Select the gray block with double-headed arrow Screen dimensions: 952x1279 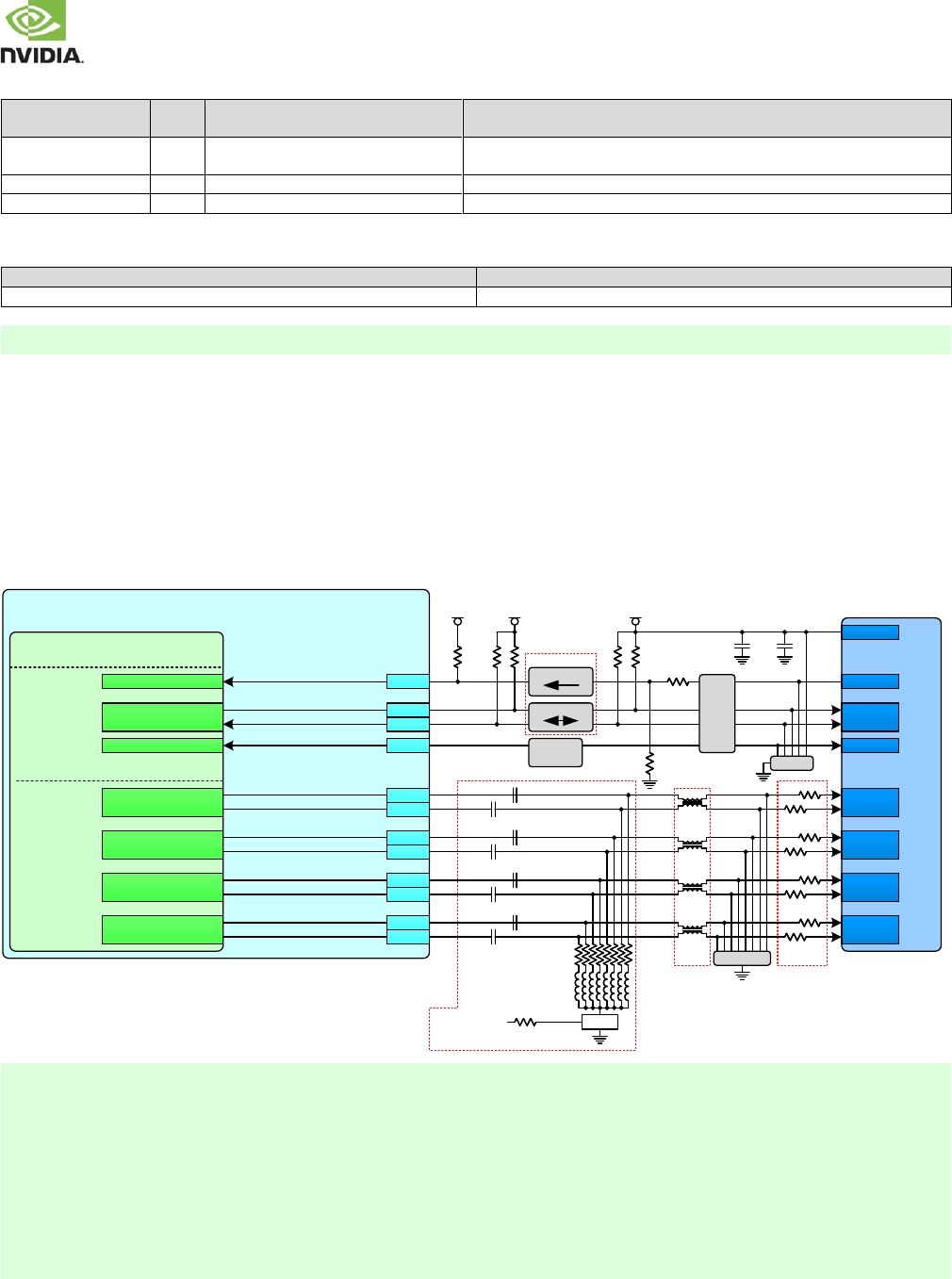tap(561, 717)
